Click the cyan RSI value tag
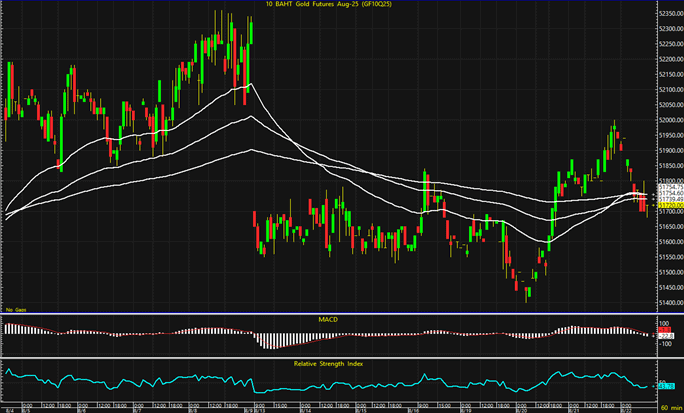684x413 pixels. tap(666, 385)
